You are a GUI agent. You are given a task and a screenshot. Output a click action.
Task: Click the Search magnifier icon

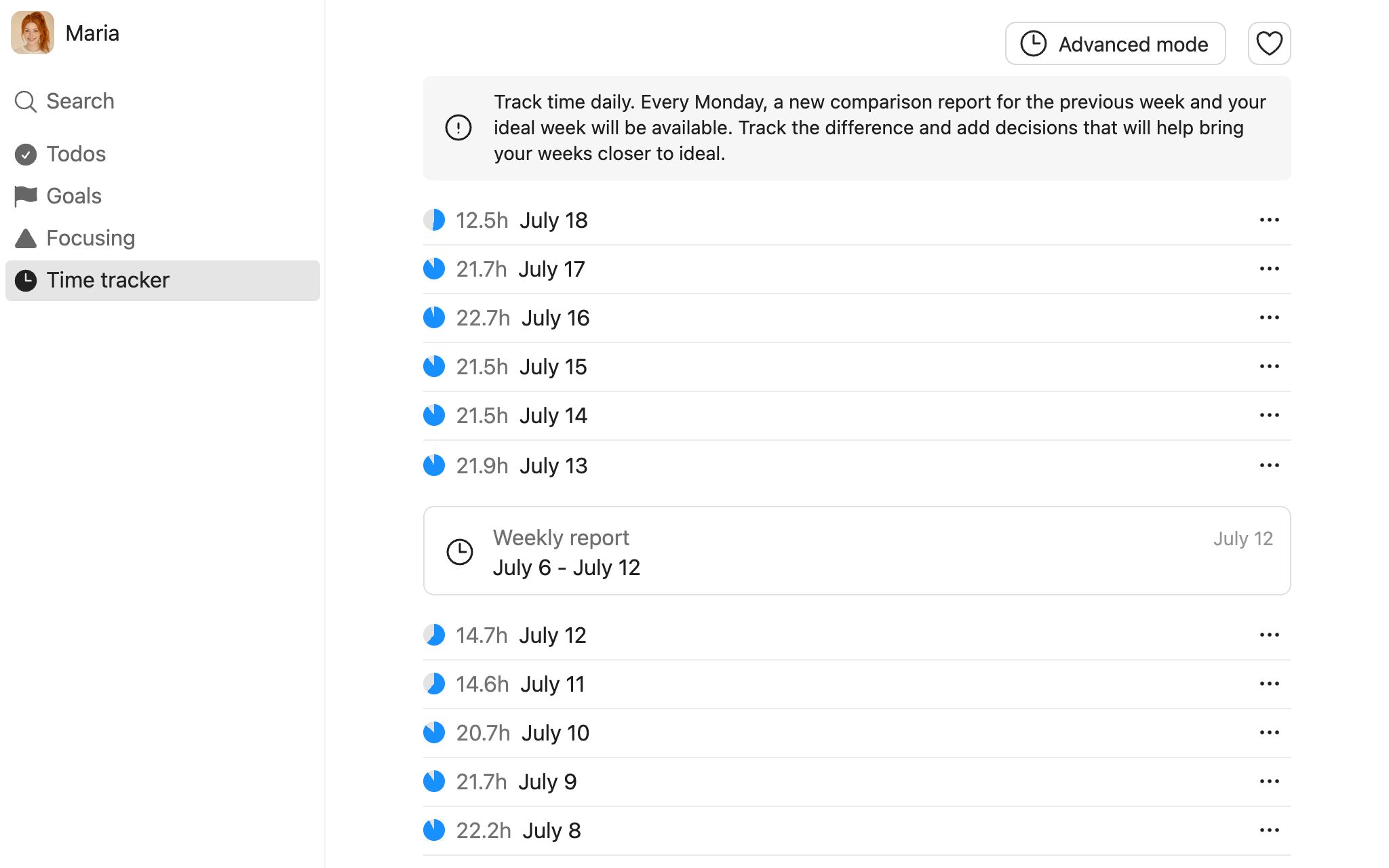point(26,102)
